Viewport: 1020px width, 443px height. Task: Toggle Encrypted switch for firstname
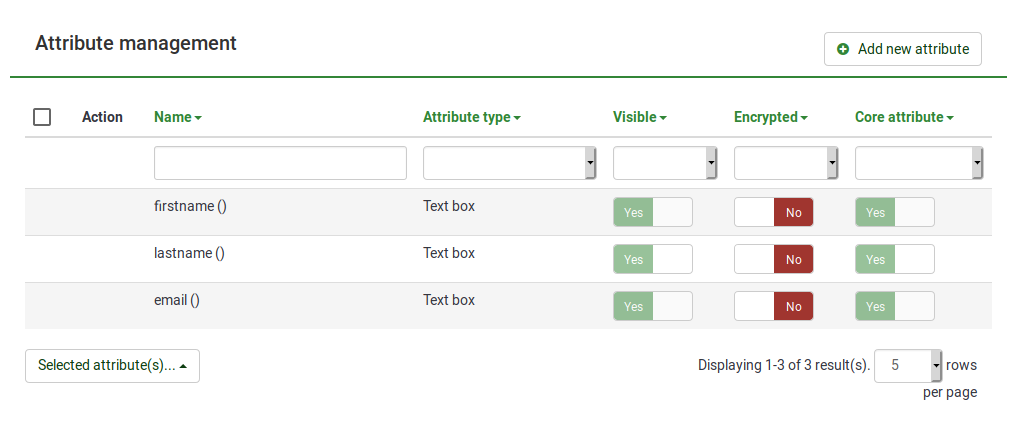773,212
